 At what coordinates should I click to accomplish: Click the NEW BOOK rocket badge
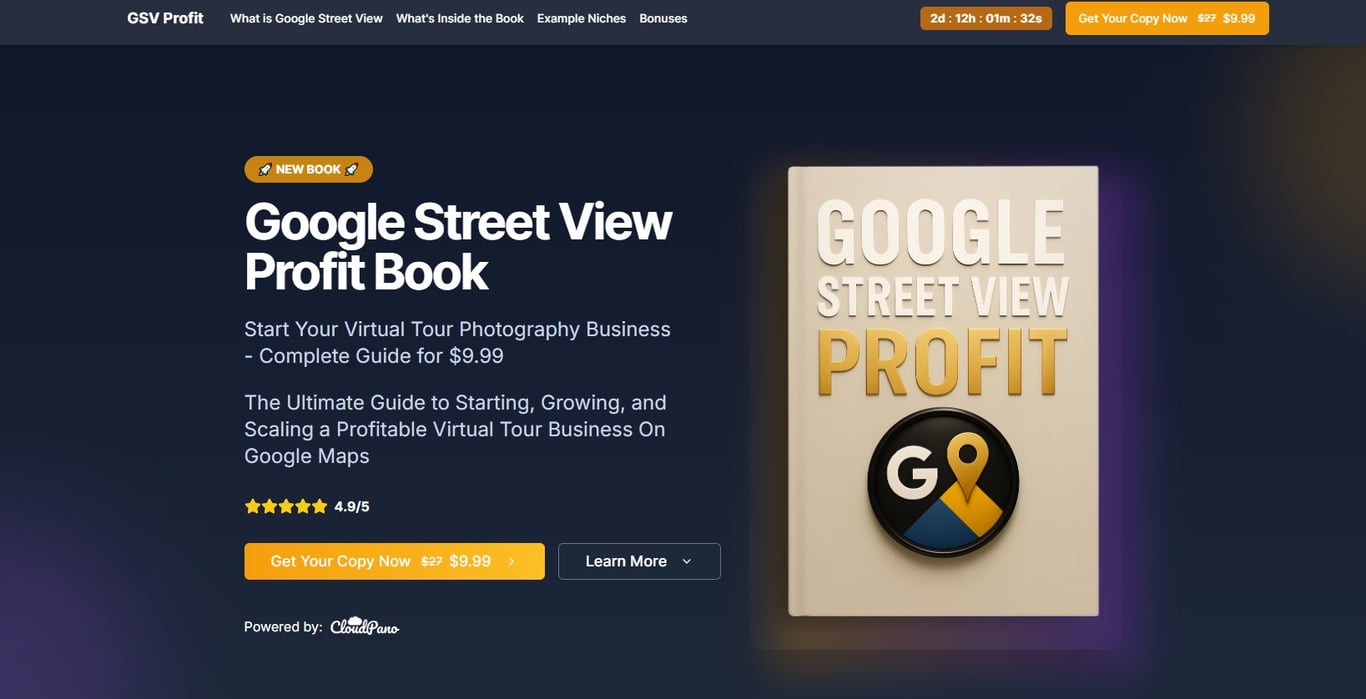click(308, 169)
